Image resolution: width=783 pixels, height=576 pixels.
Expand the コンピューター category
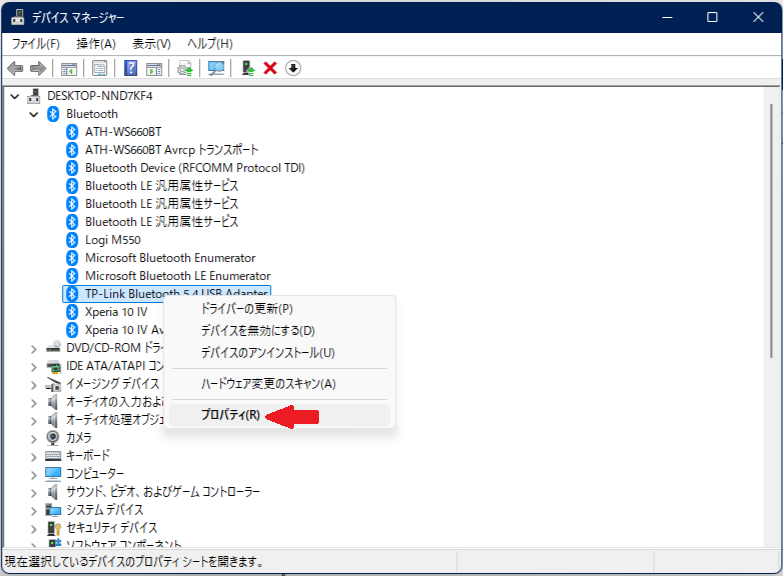33,475
